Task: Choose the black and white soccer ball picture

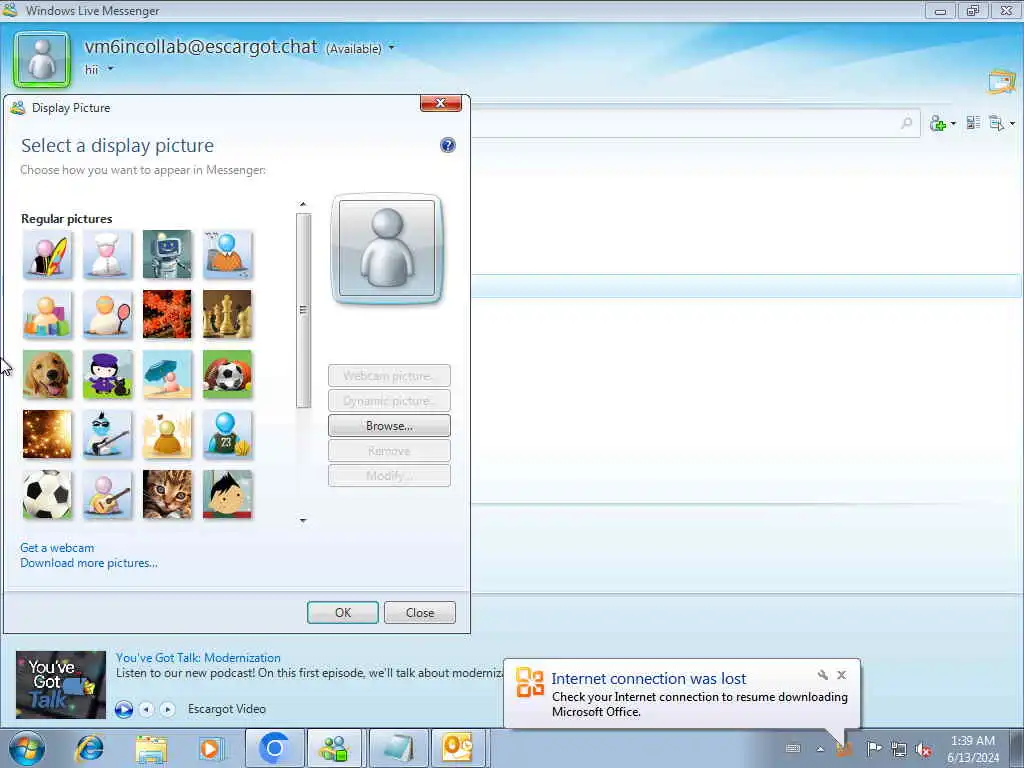Action: click(47, 495)
